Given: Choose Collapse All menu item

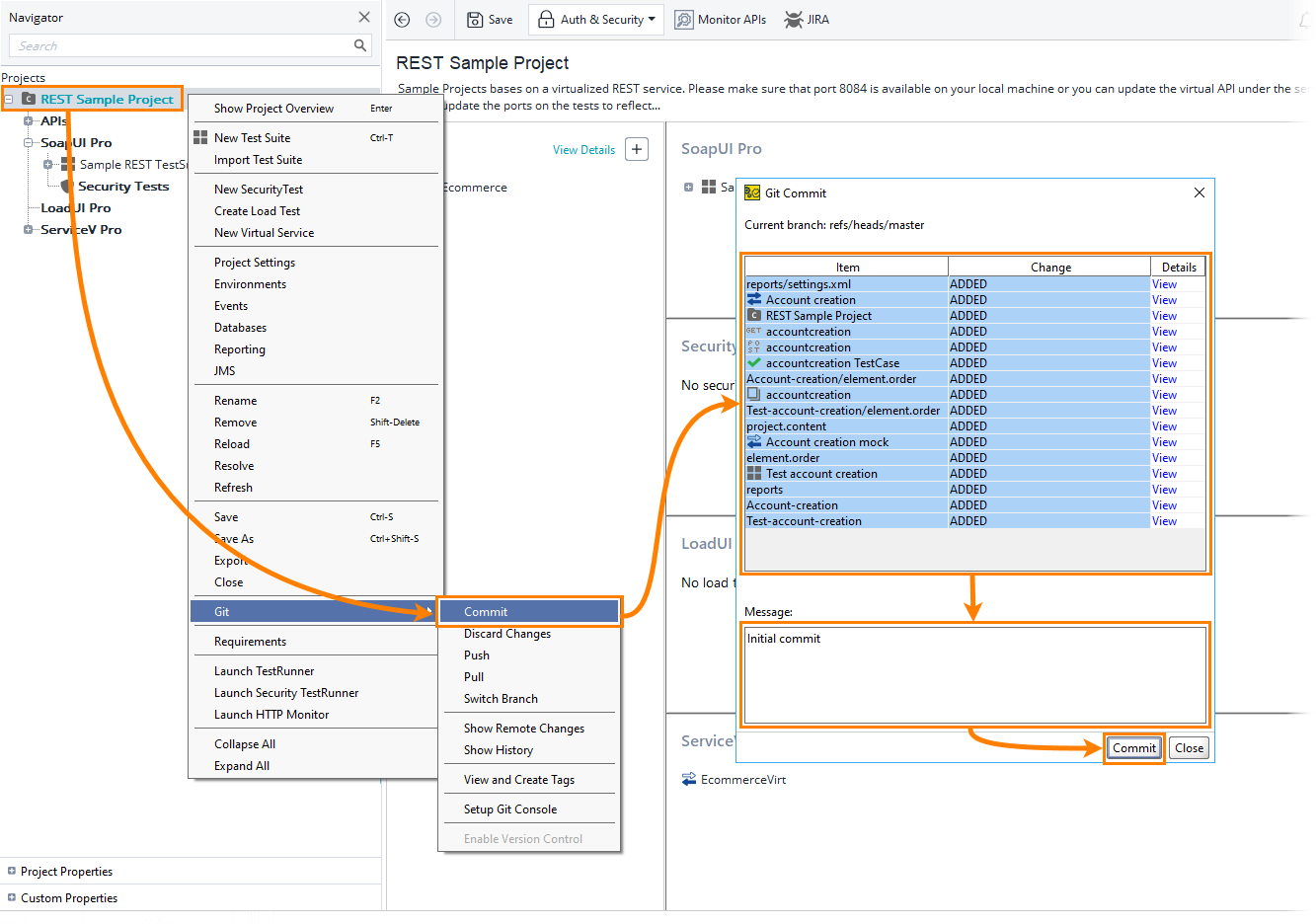Looking at the screenshot, I should [x=314, y=744].
